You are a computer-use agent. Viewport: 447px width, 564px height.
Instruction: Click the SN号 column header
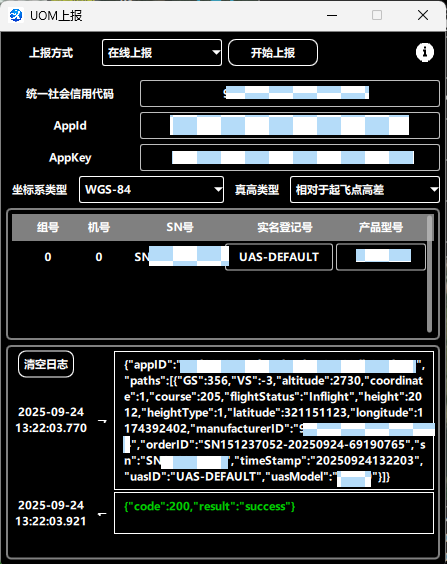180,227
